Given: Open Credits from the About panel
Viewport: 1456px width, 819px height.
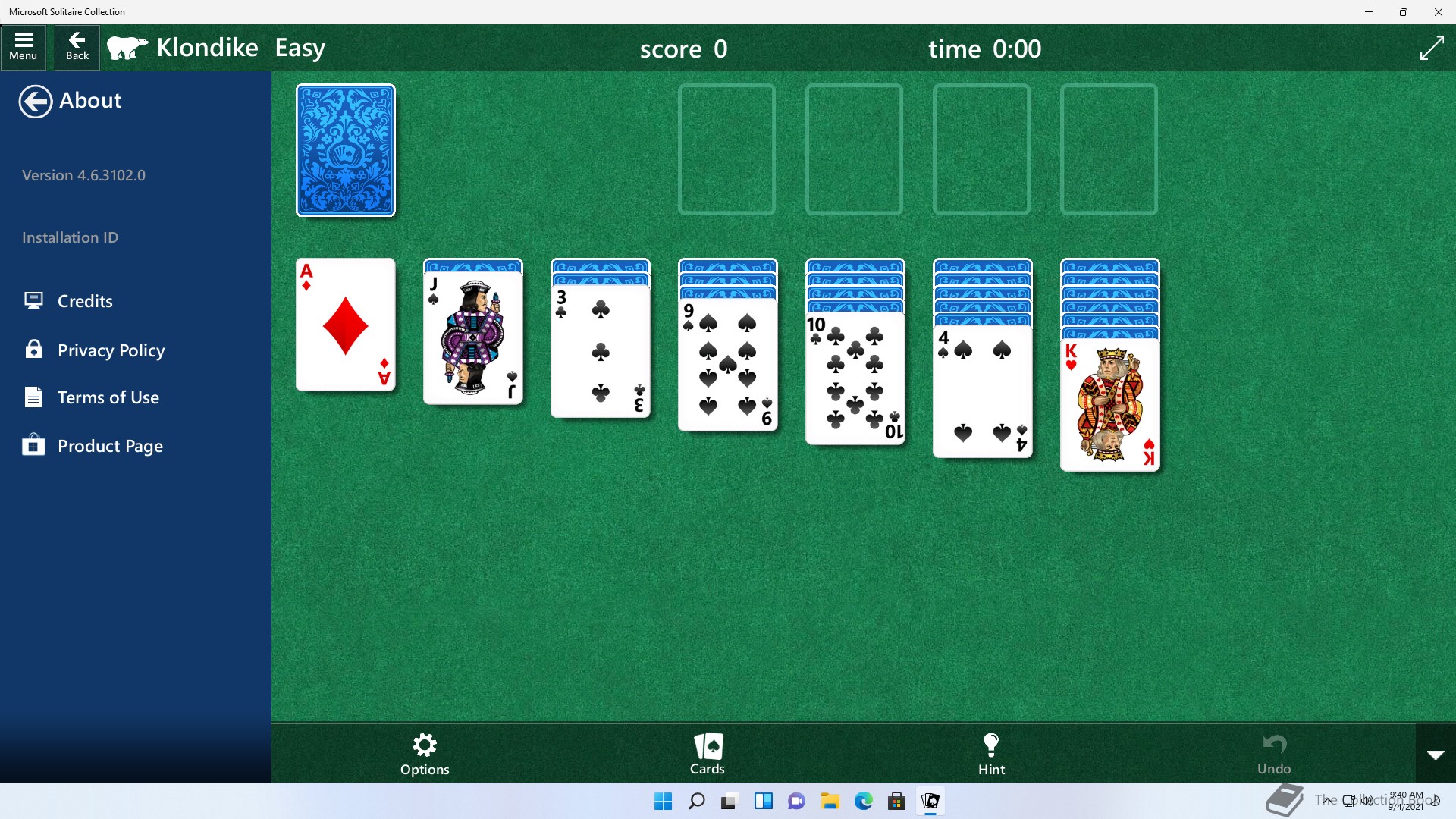Looking at the screenshot, I should (85, 301).
